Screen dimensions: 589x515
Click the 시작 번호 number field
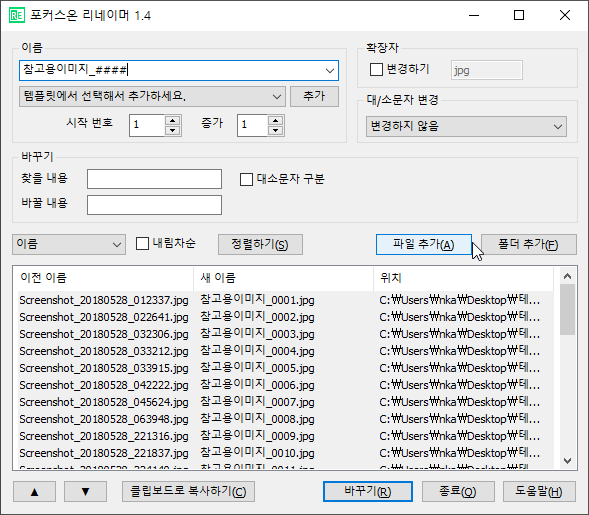[147, 125]
